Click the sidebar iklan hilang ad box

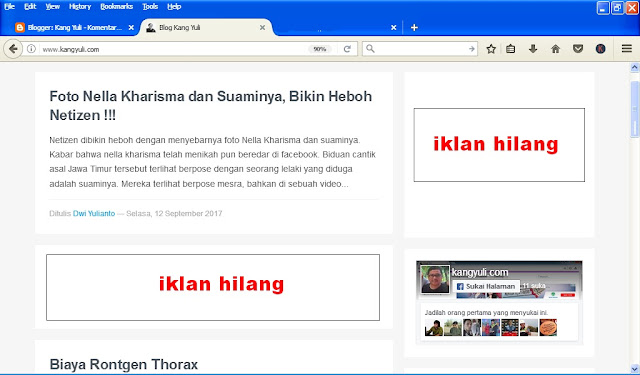point(499,145)
